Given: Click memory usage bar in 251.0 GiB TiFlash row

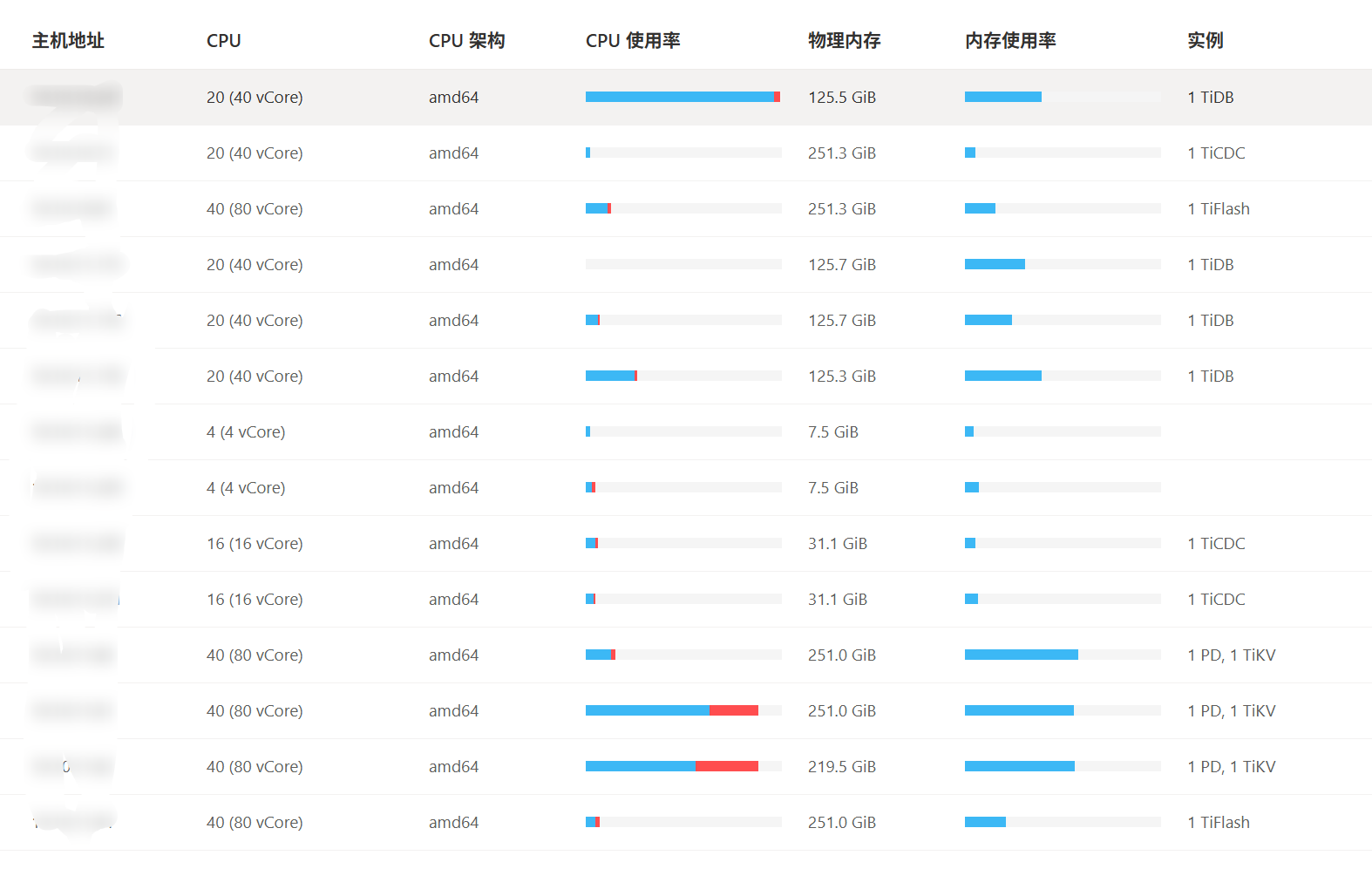Looking at the screenshot, I should click(x=1063, y=822).
